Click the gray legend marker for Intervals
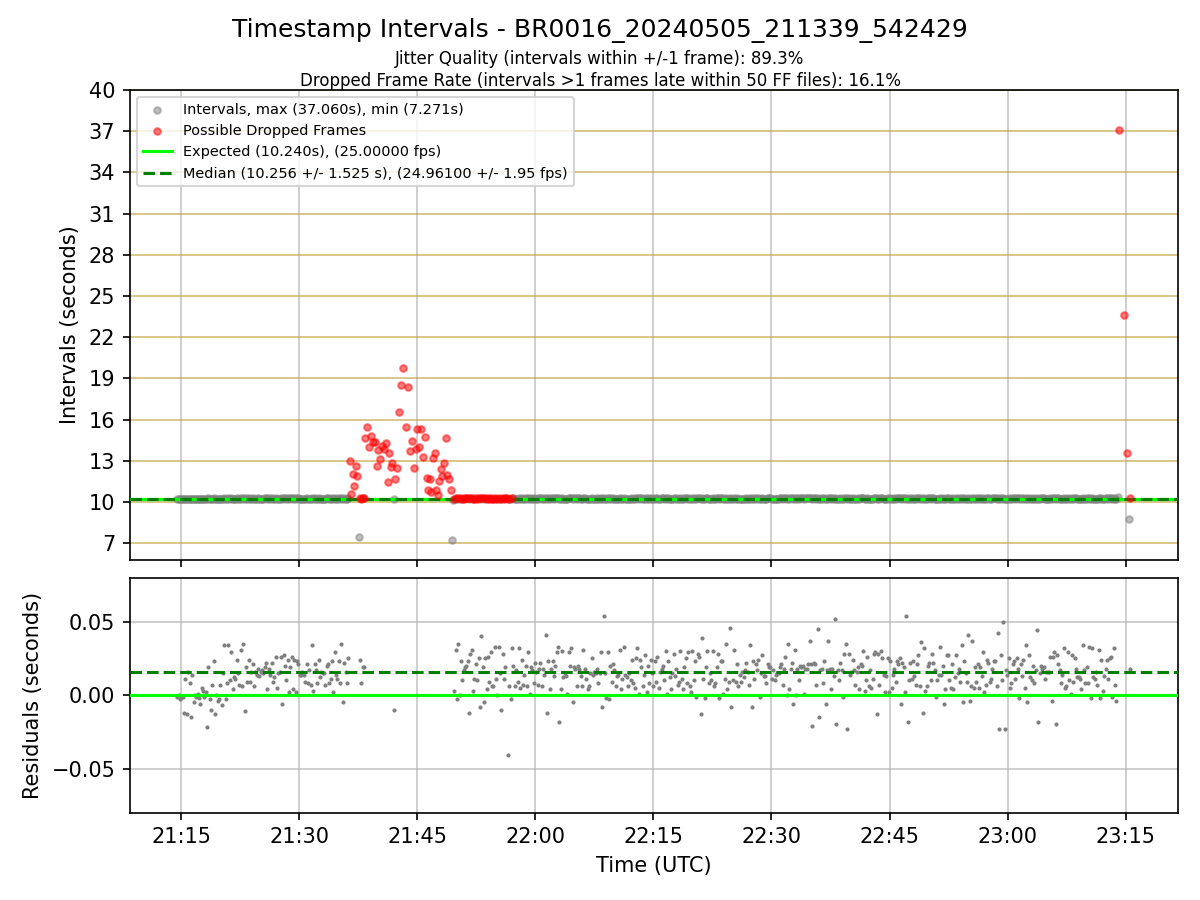The height and width of the screenshot is (900, 1200). (x=157, y=110)
